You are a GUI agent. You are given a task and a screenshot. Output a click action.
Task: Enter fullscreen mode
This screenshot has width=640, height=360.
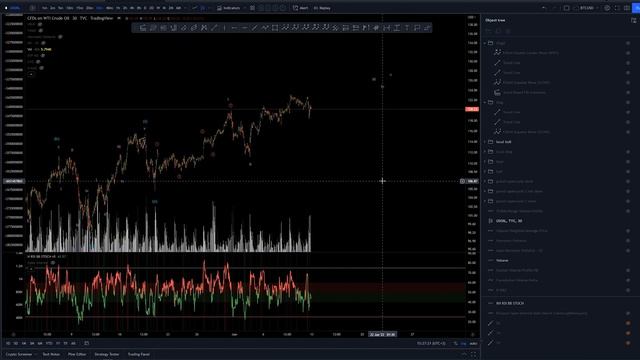point(617,8)
